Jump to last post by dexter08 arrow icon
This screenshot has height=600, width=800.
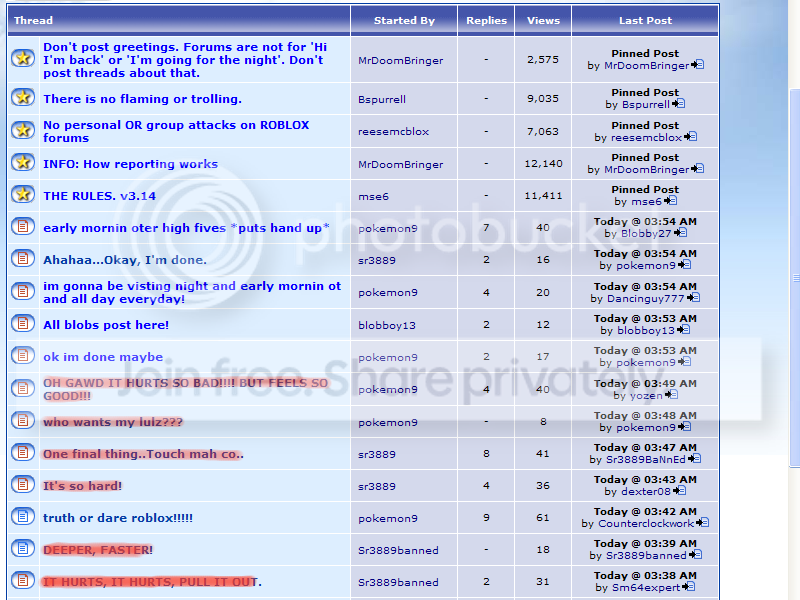(x=680, y=491)
